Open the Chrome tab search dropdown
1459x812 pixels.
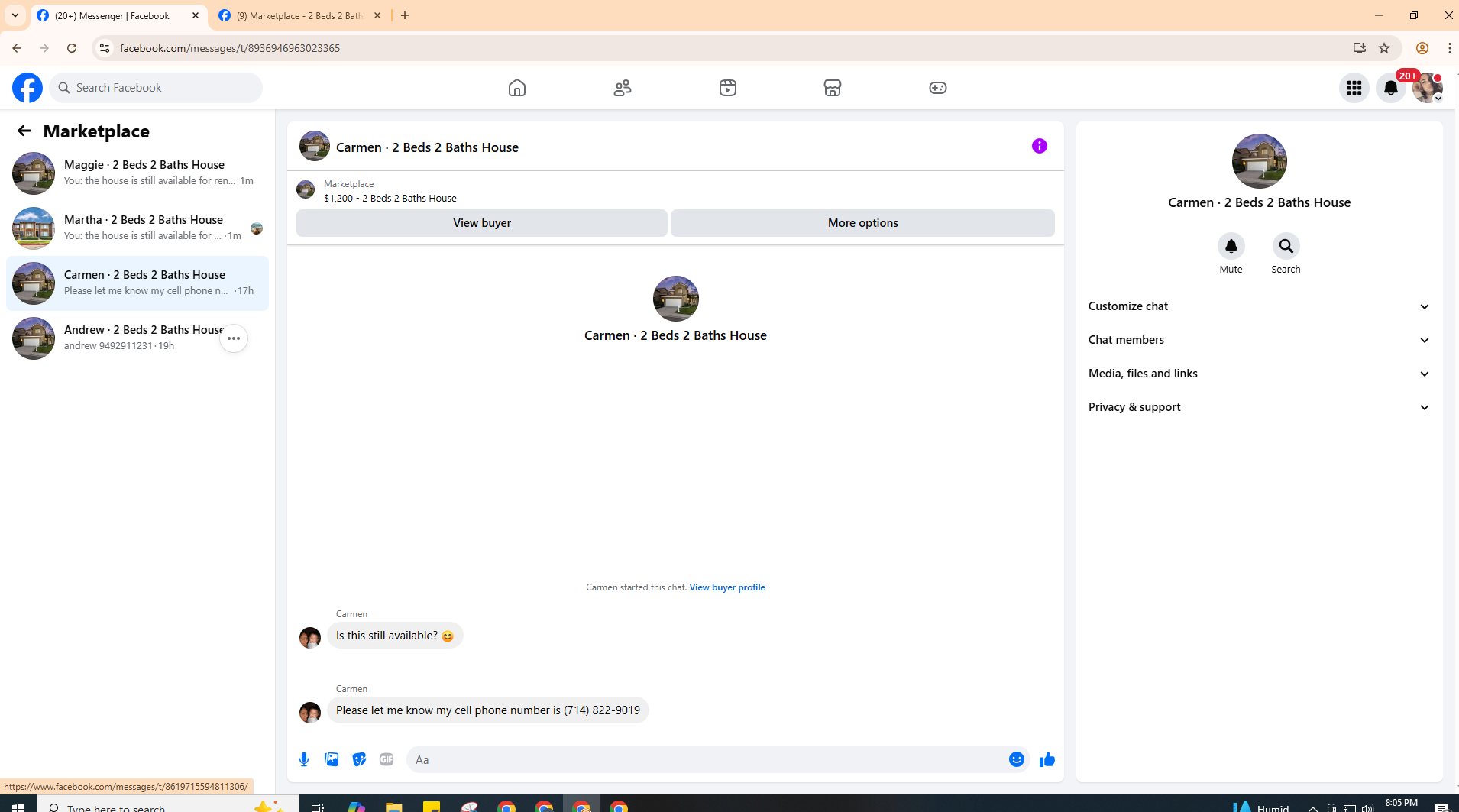(x=15, y=15)
